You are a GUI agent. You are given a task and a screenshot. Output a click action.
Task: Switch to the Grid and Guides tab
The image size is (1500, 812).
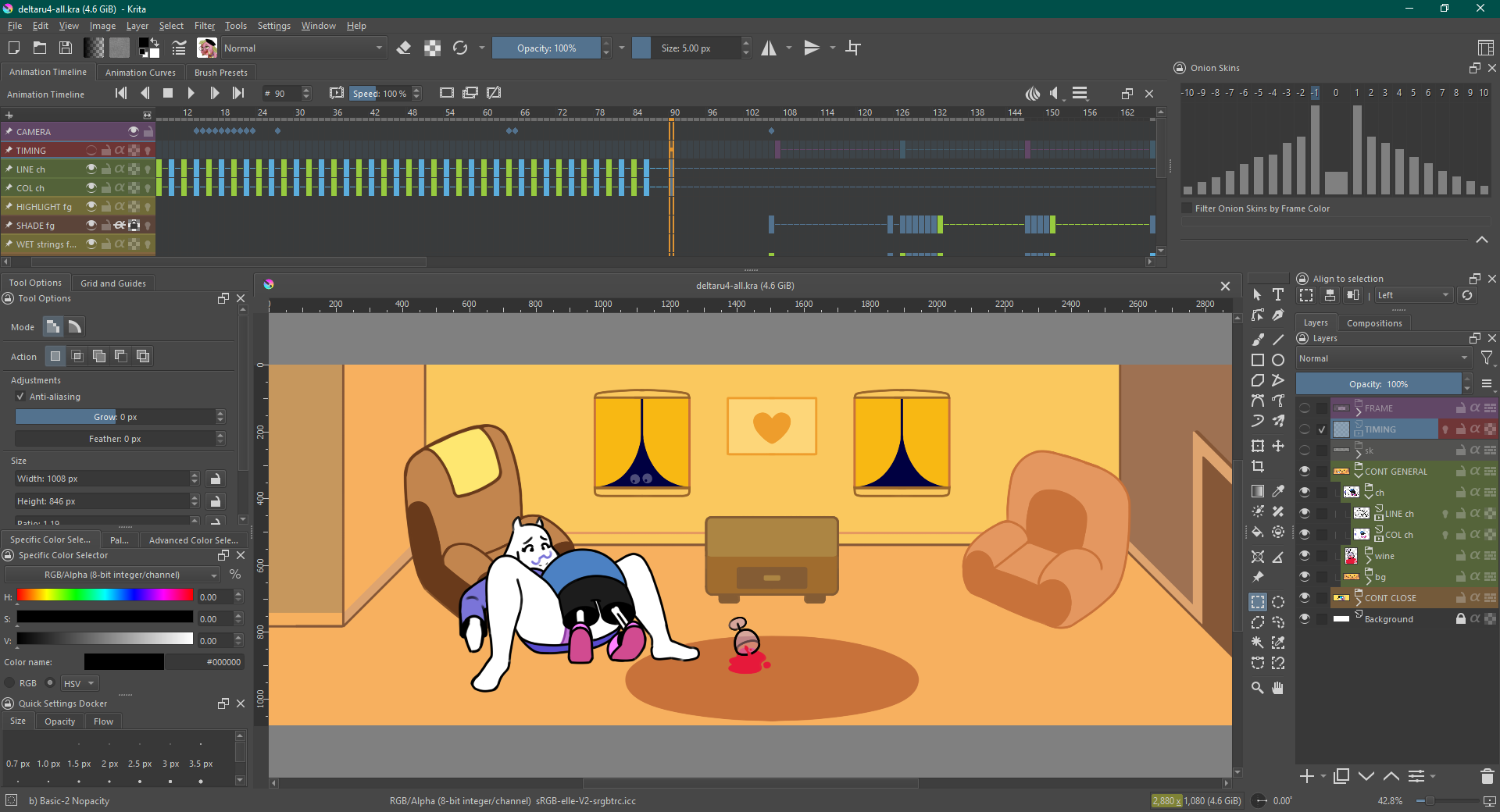point(113,283)
